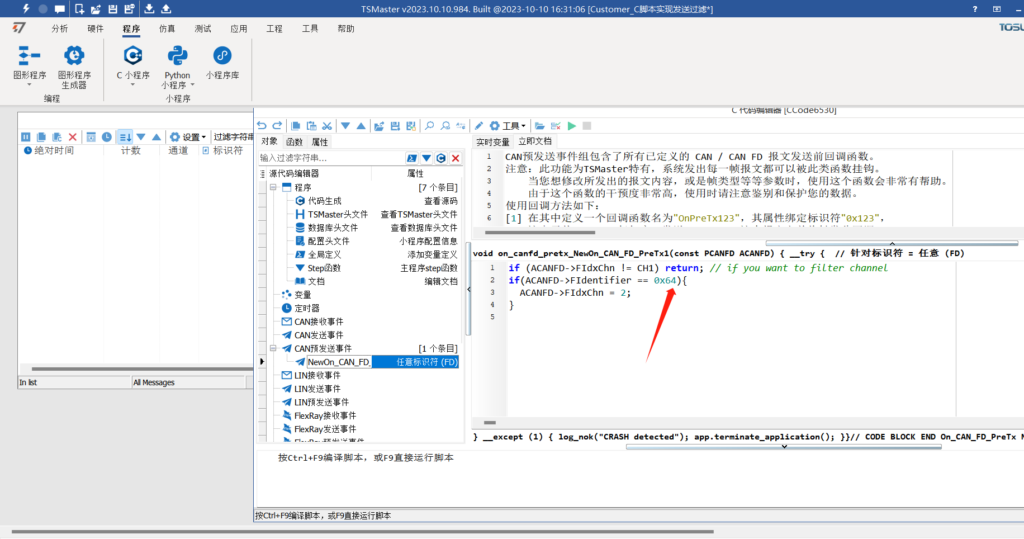
Task: Collapse the CAN预发送事件 tree node
Action: (x=274, y=348)
